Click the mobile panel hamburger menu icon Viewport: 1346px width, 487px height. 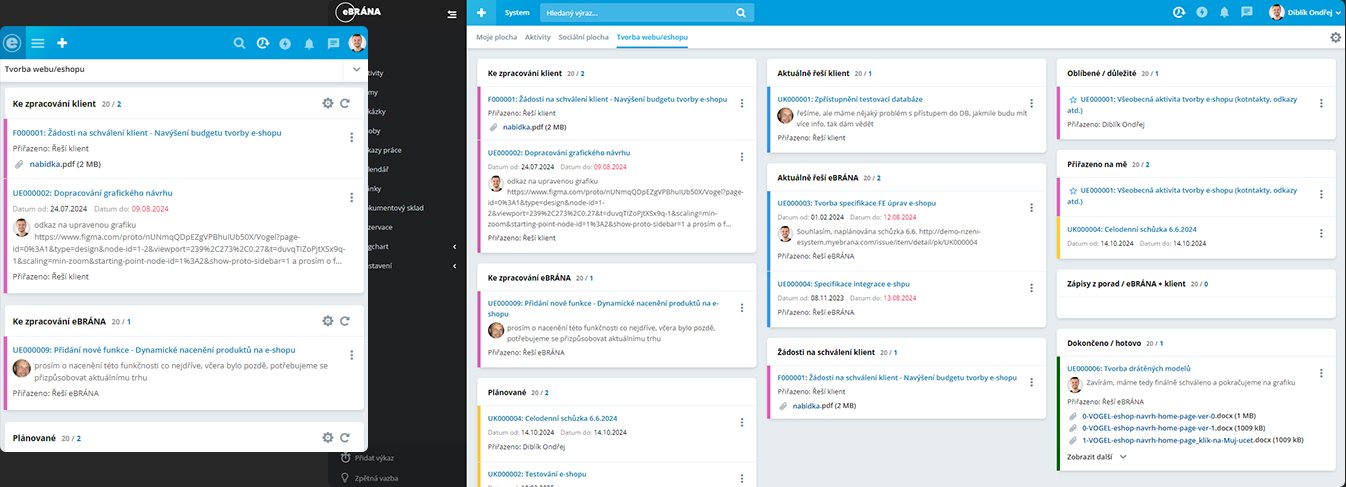38,43
